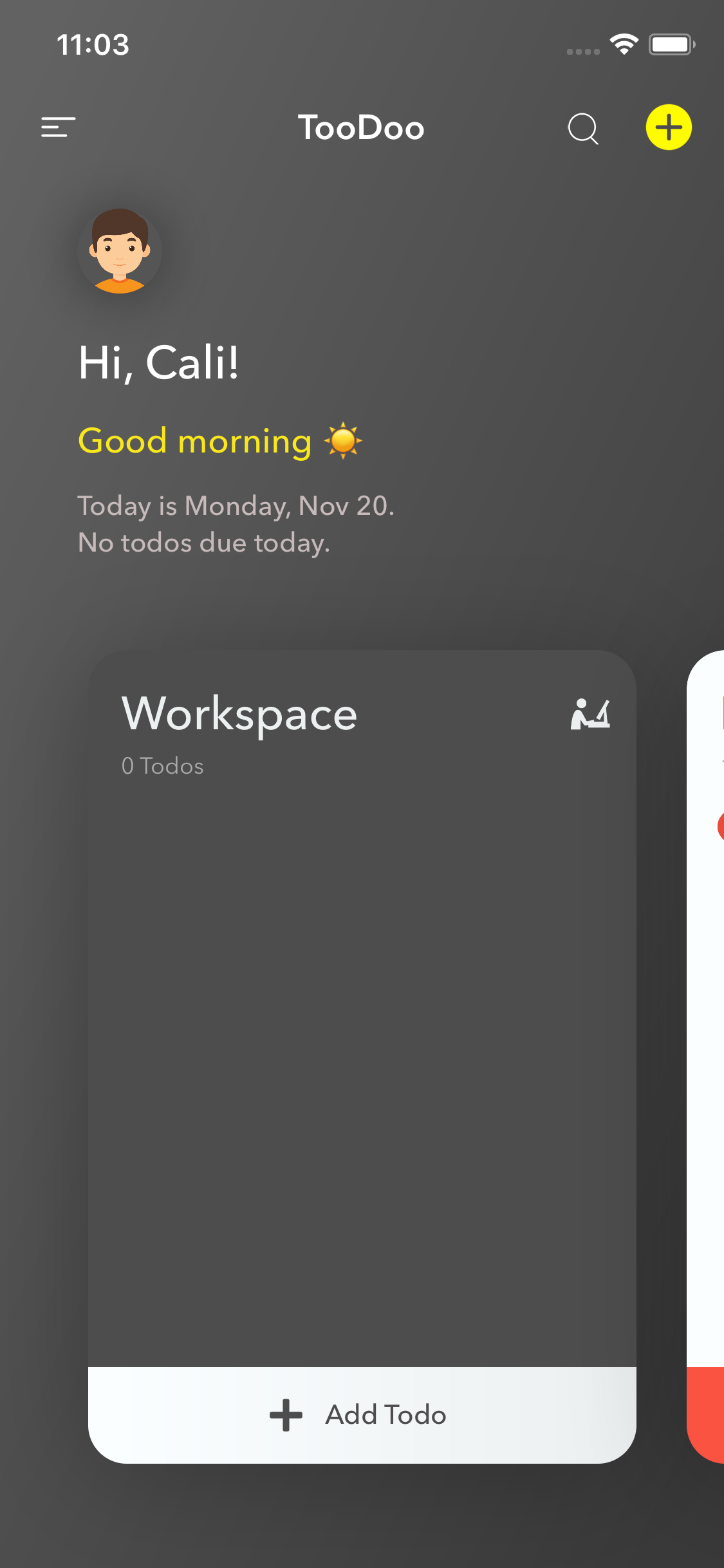Tap the red circle on next card
Screen dimensions: 724x1568
point(721,826)
